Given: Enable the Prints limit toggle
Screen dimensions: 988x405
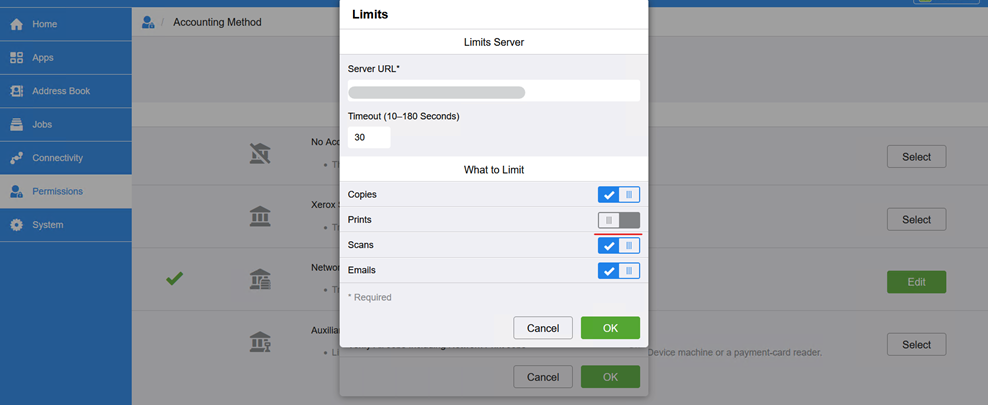Looking at the screenshot, I should (618, 220).
